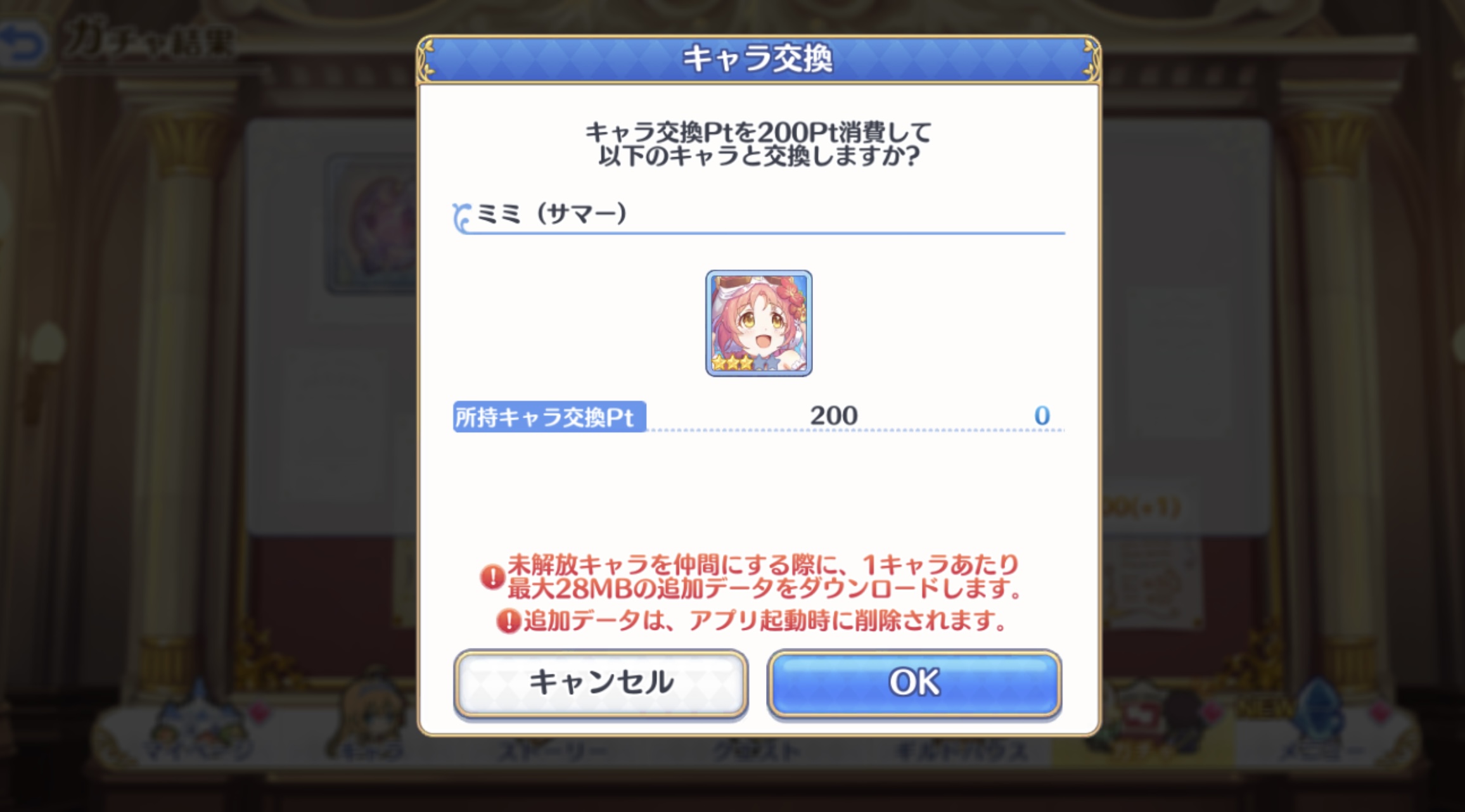Click the remaining points value 0

1042,416
